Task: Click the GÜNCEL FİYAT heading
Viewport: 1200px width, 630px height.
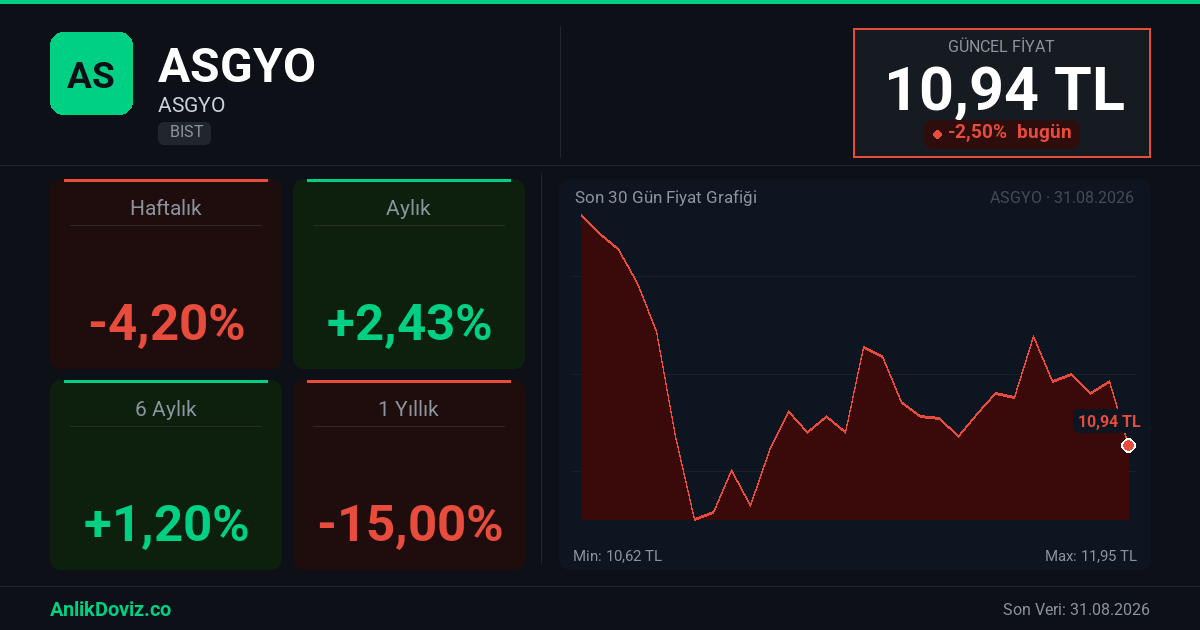Action: pyautogui.click(x=1001, y=46)
